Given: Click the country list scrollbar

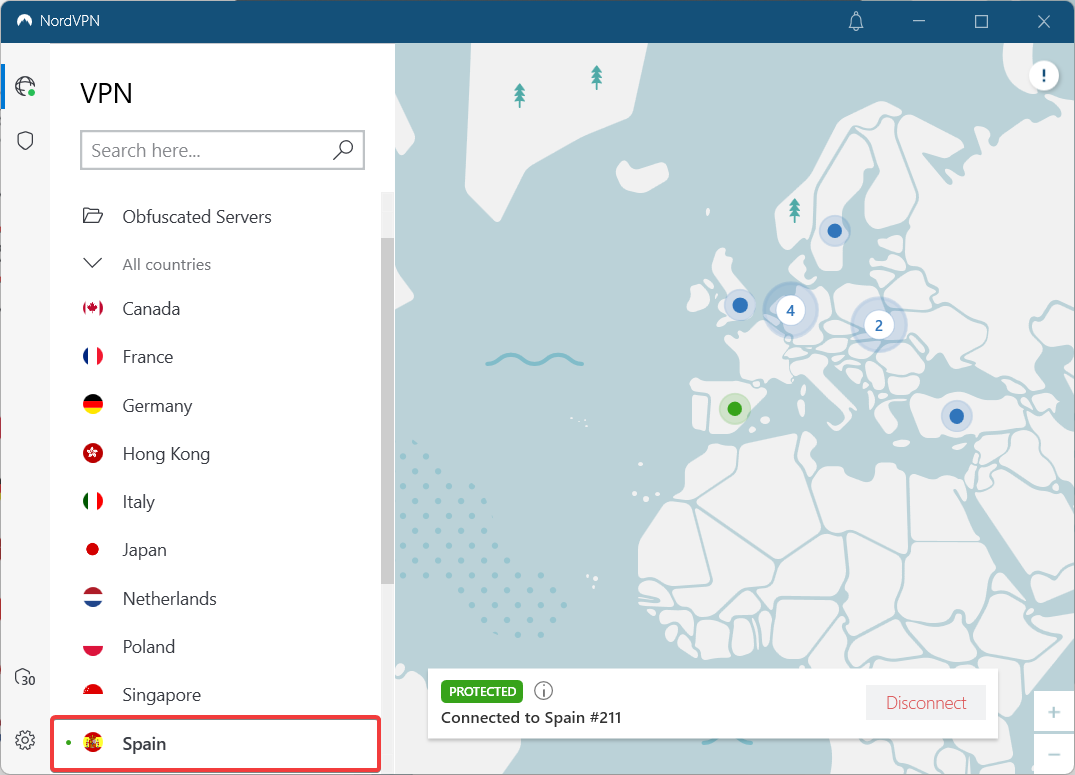Looking at the screenshot, I should click(x=387, y=410).
